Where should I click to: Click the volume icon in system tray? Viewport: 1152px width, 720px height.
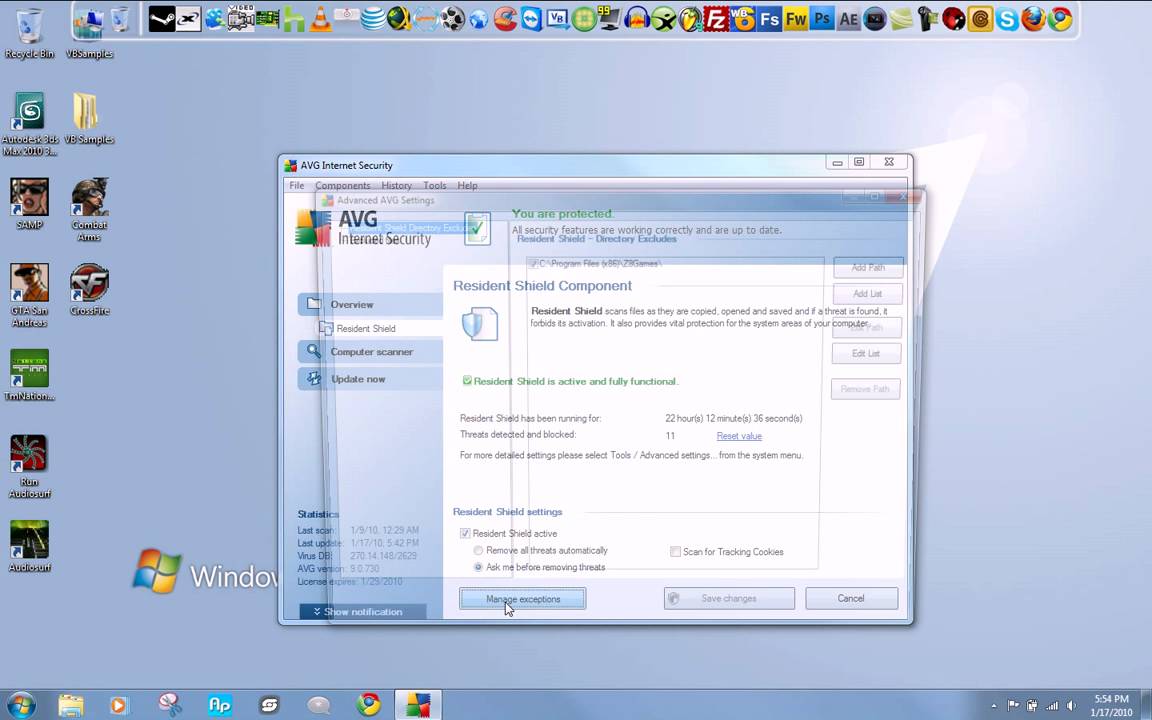click(1072, 705)
